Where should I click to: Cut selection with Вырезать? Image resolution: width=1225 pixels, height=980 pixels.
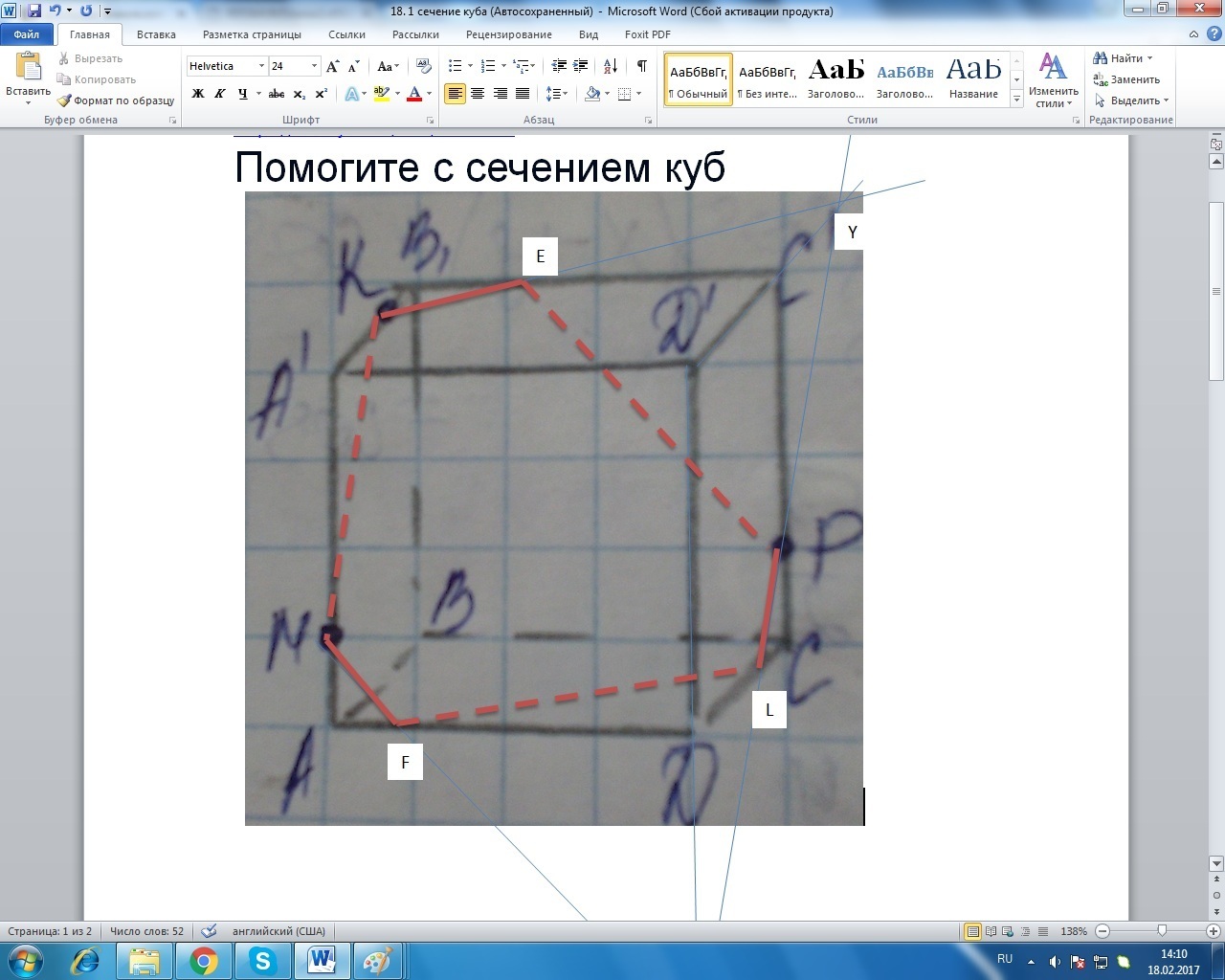point(91,58)
